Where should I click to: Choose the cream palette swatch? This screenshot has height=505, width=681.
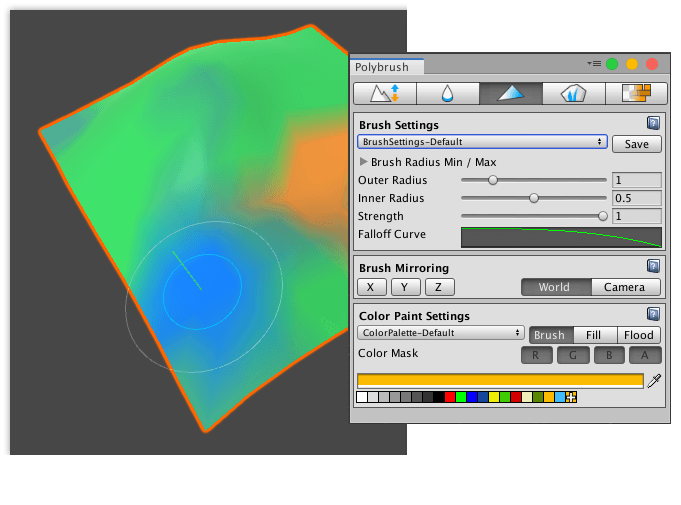point(527,397)
